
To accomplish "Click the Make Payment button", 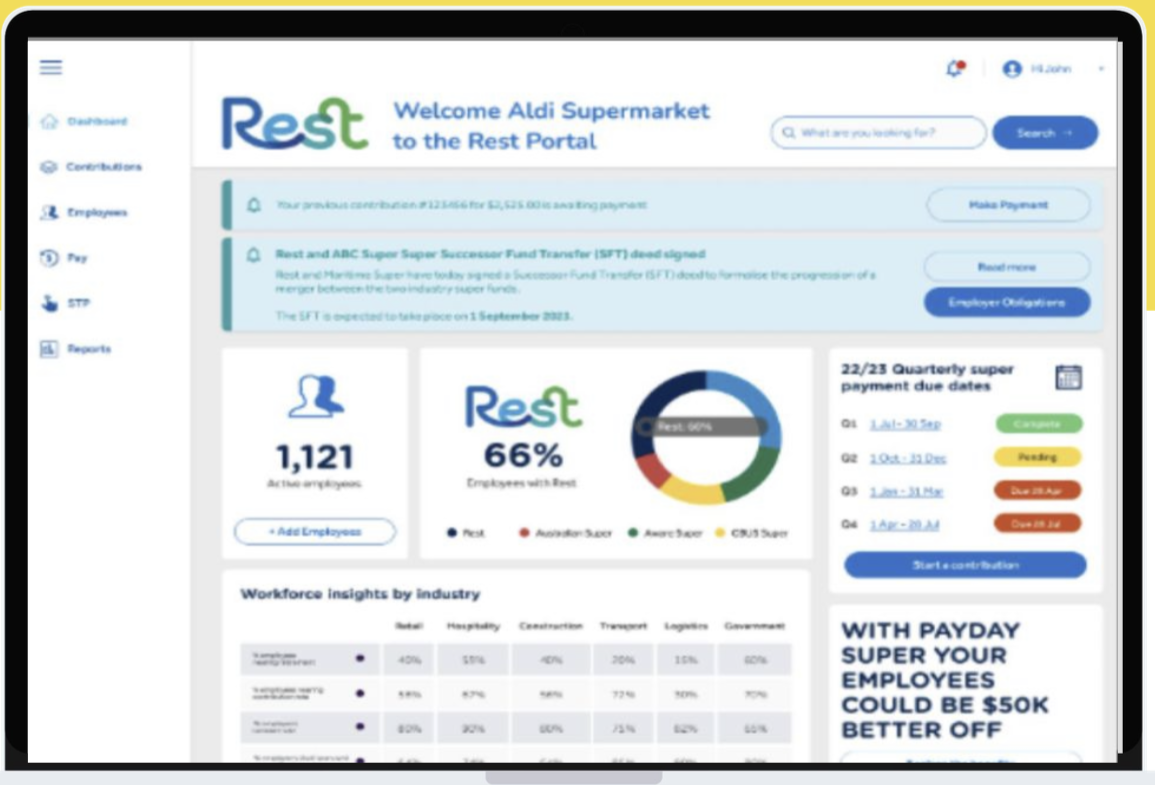I will click(x=1008, y=205).
